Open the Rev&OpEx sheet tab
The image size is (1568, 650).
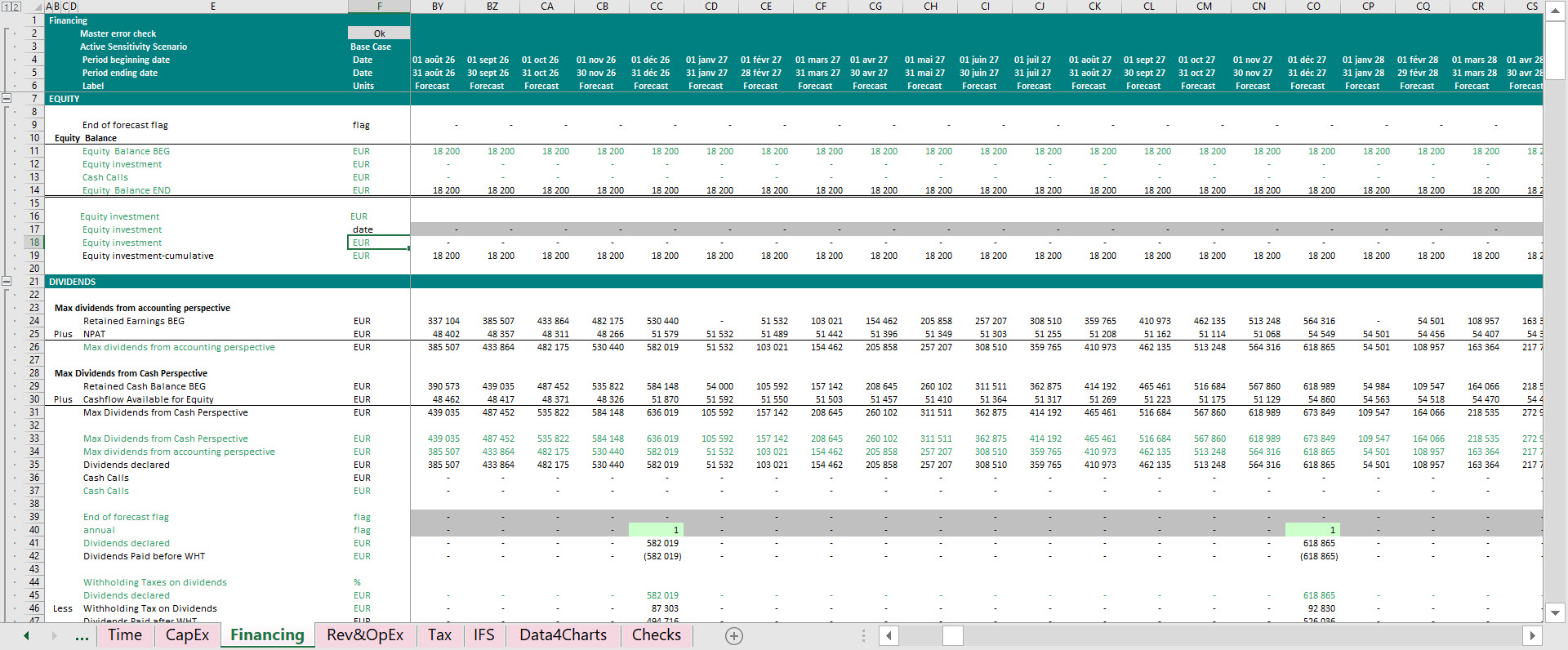point(365,635)
